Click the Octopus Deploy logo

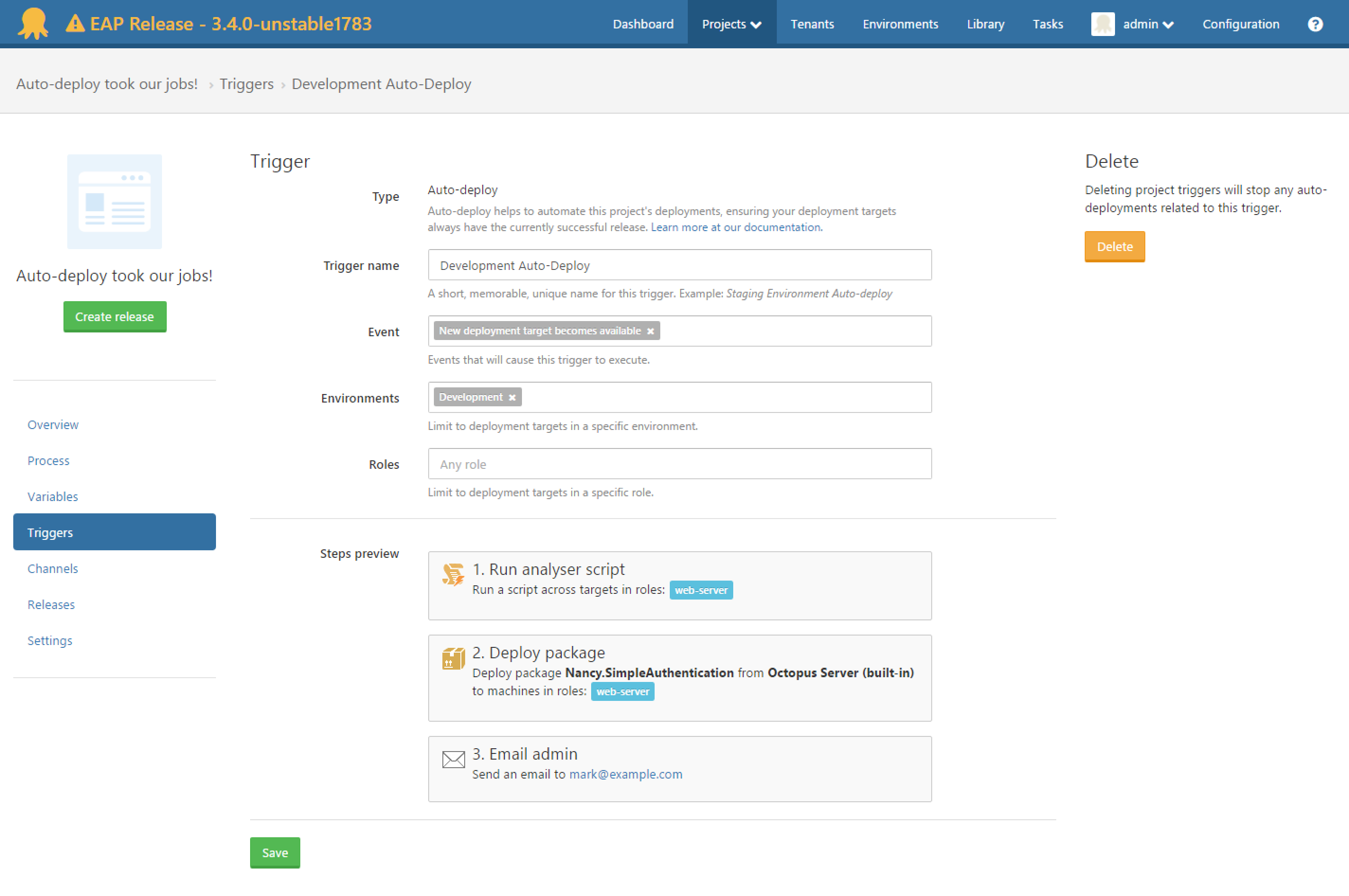tap(33, 23)
